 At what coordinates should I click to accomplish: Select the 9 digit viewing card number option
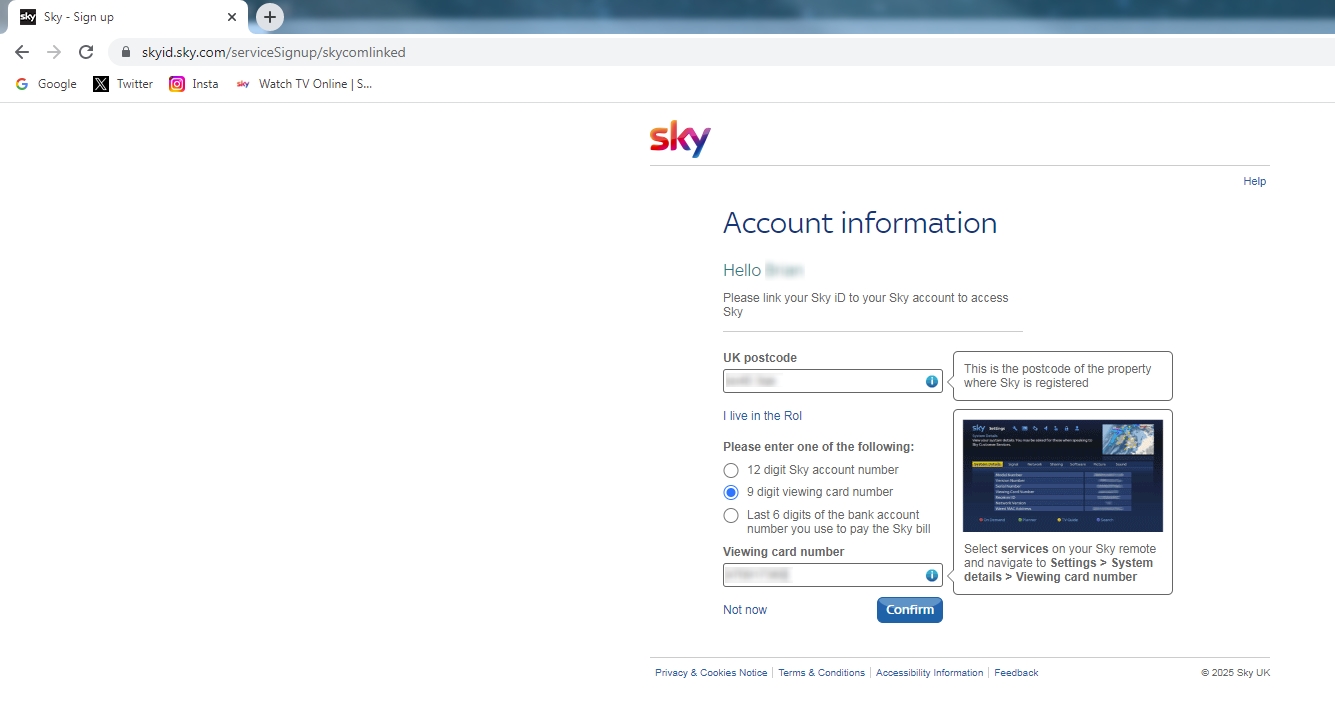pyautogui.click(x=731, y=492)
